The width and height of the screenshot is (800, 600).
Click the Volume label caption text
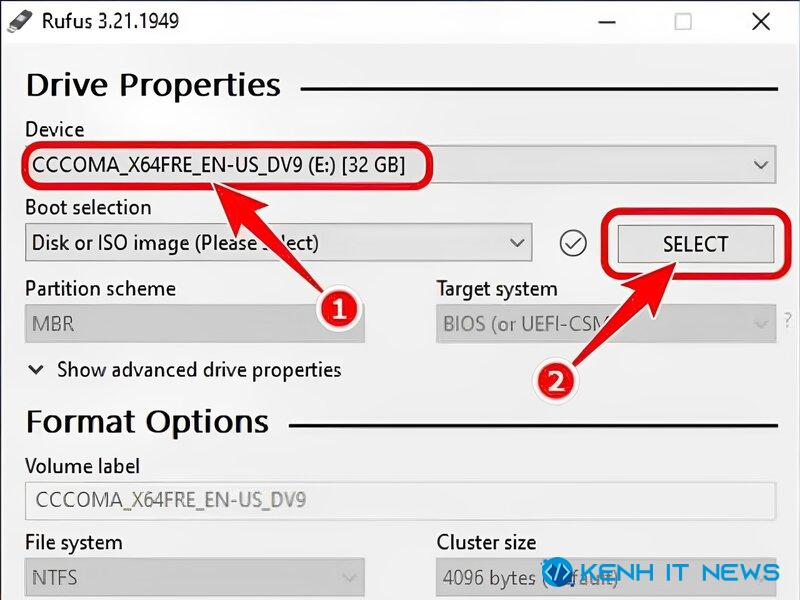point(82,466)
